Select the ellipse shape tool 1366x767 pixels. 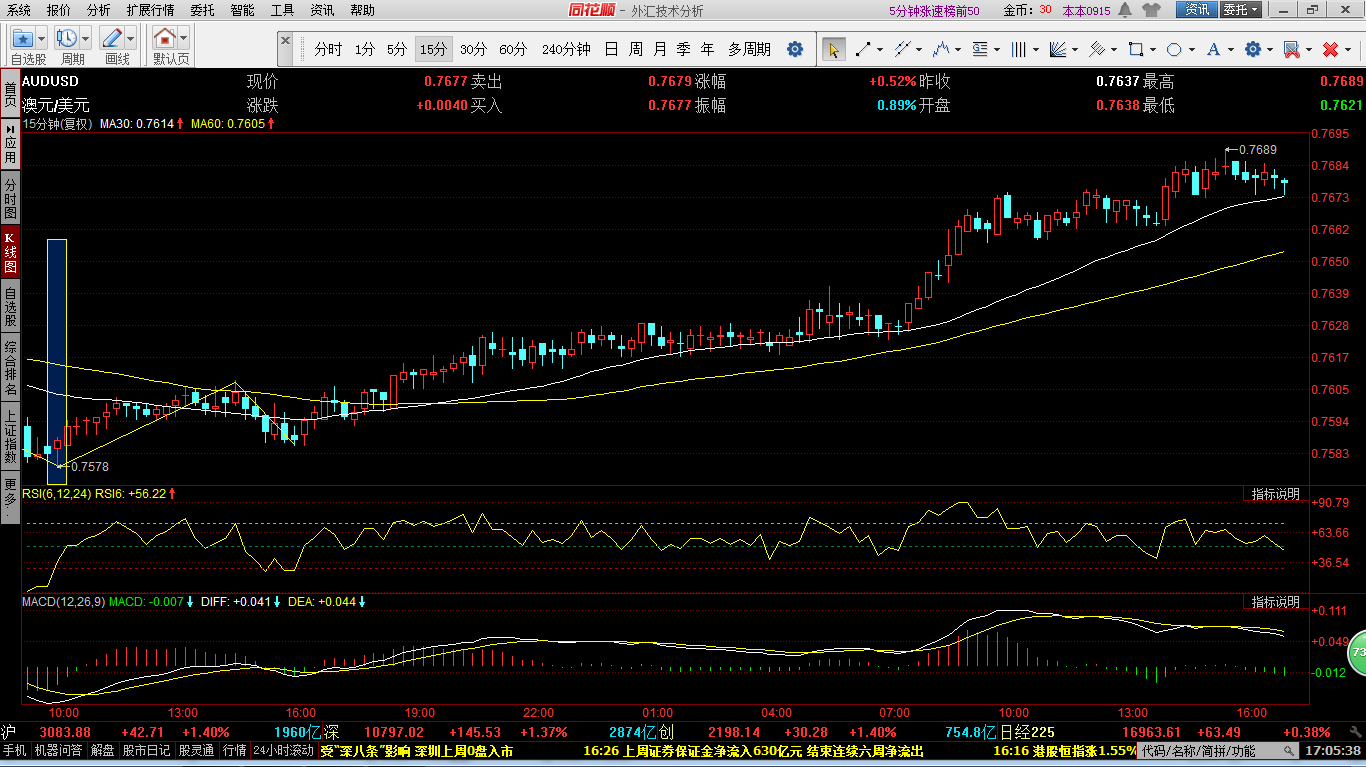[1175, 49]
